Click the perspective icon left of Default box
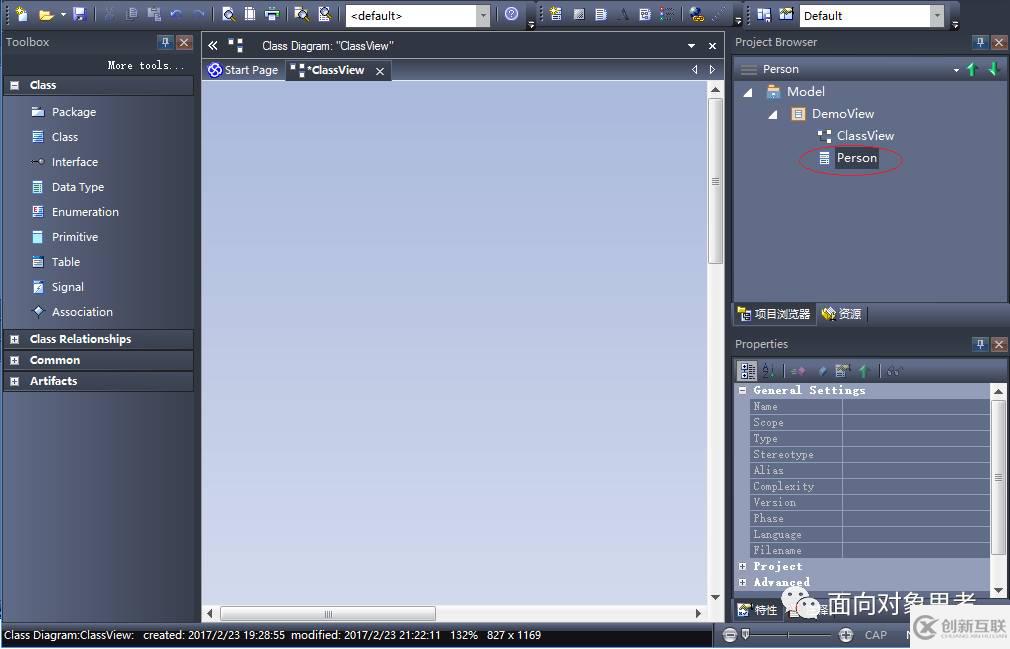 click(786, 14)
